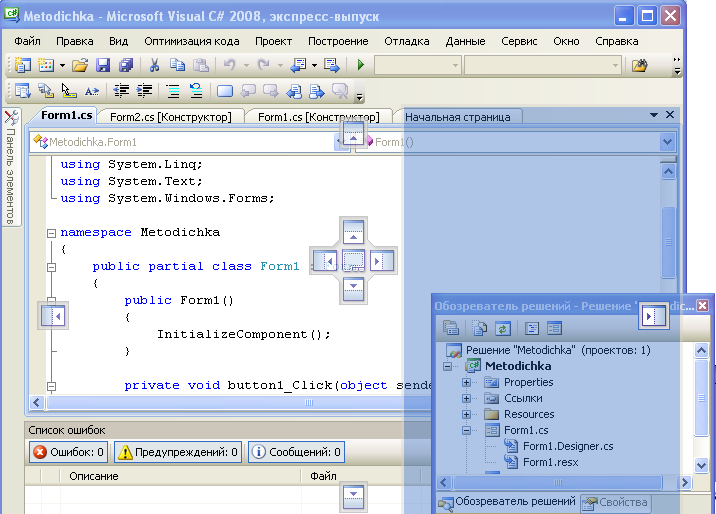
Task: Click the Navigate Backward icon
Action: (x=298, y=65)
